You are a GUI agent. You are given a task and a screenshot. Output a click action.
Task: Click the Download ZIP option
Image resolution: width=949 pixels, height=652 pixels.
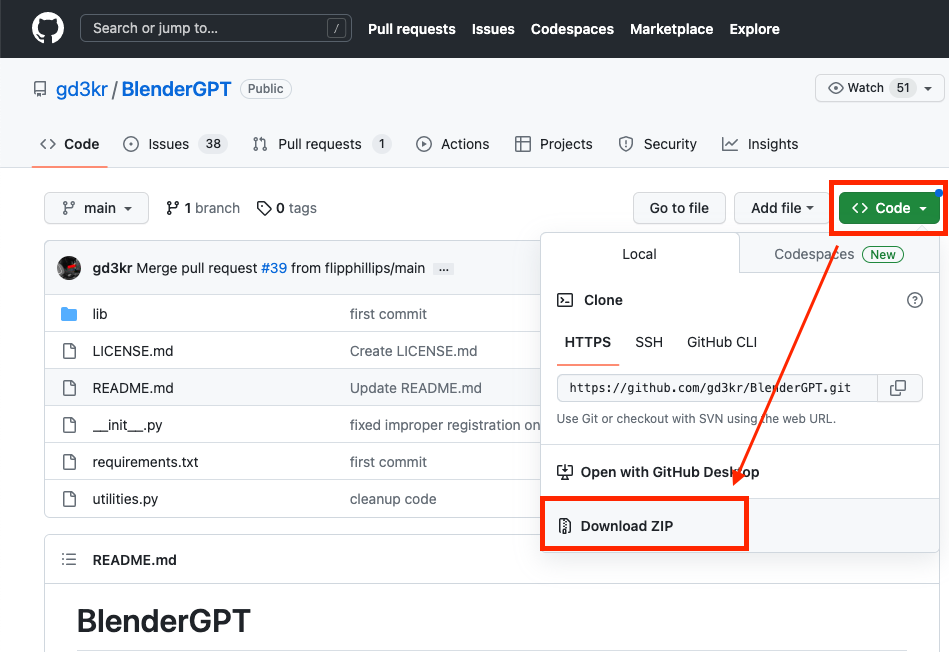[x=627, y=526]
